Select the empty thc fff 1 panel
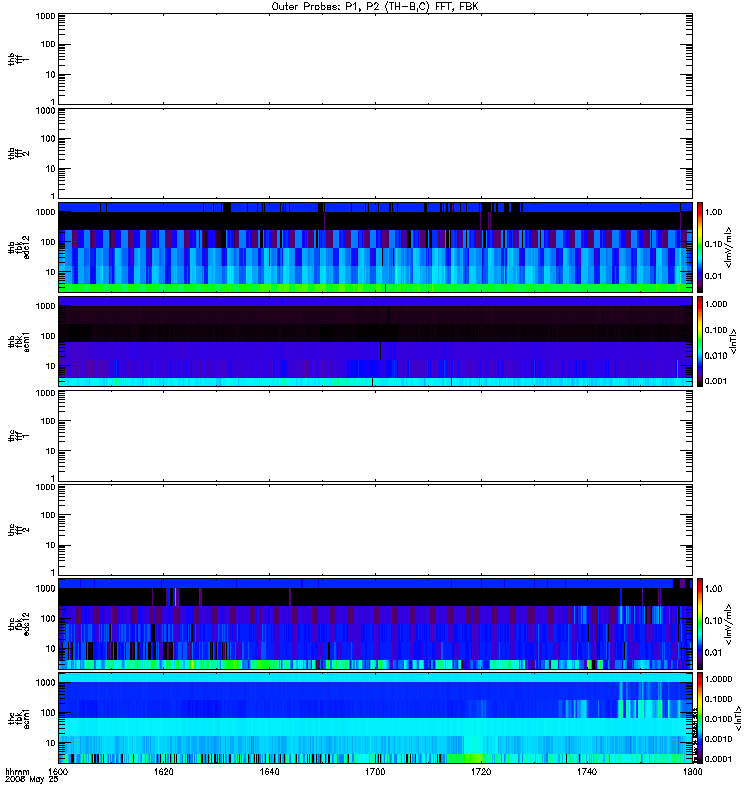Screen dimensions: 750x800 (x=375, y=436)
